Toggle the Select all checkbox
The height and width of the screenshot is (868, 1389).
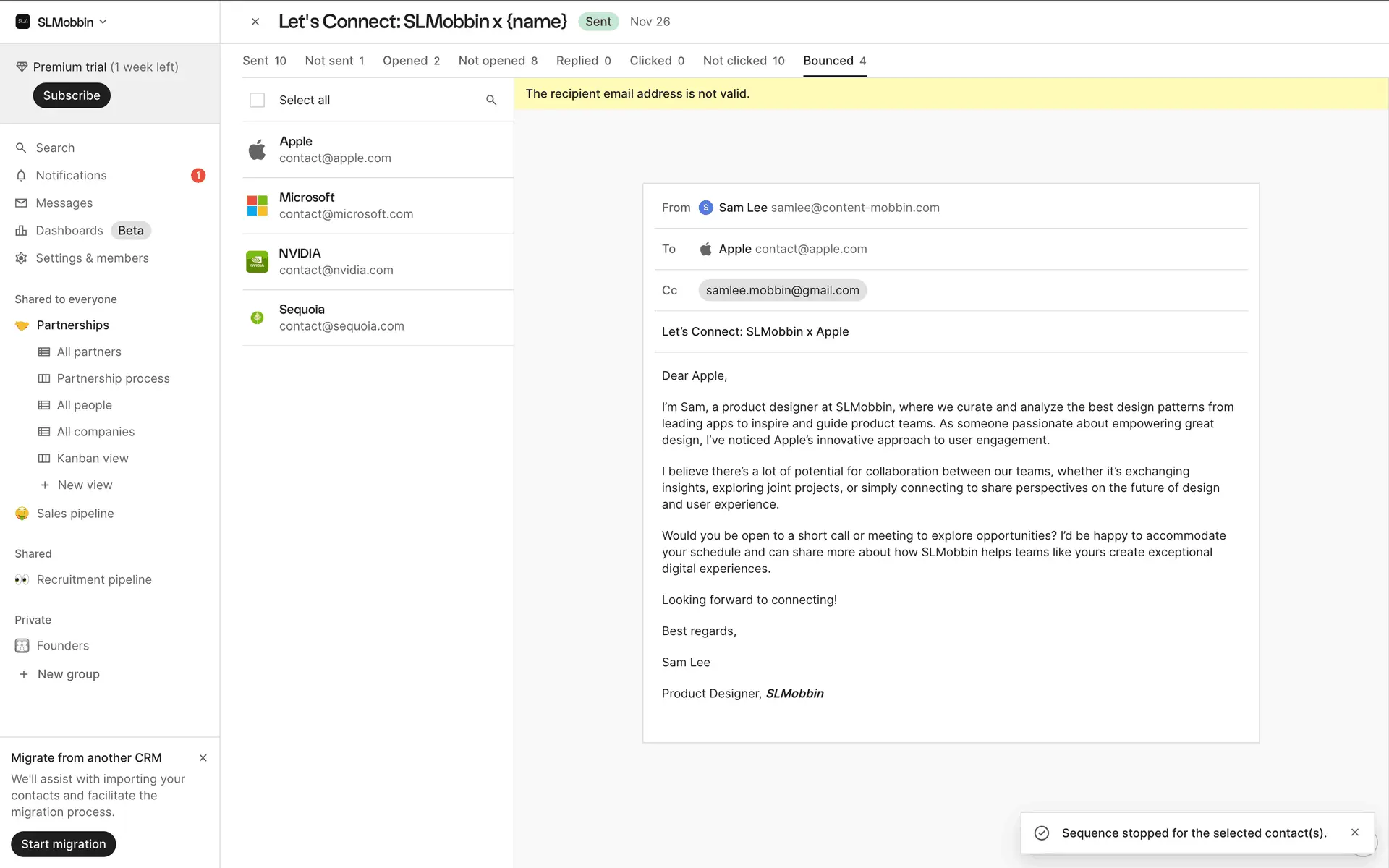click(257, 101)
